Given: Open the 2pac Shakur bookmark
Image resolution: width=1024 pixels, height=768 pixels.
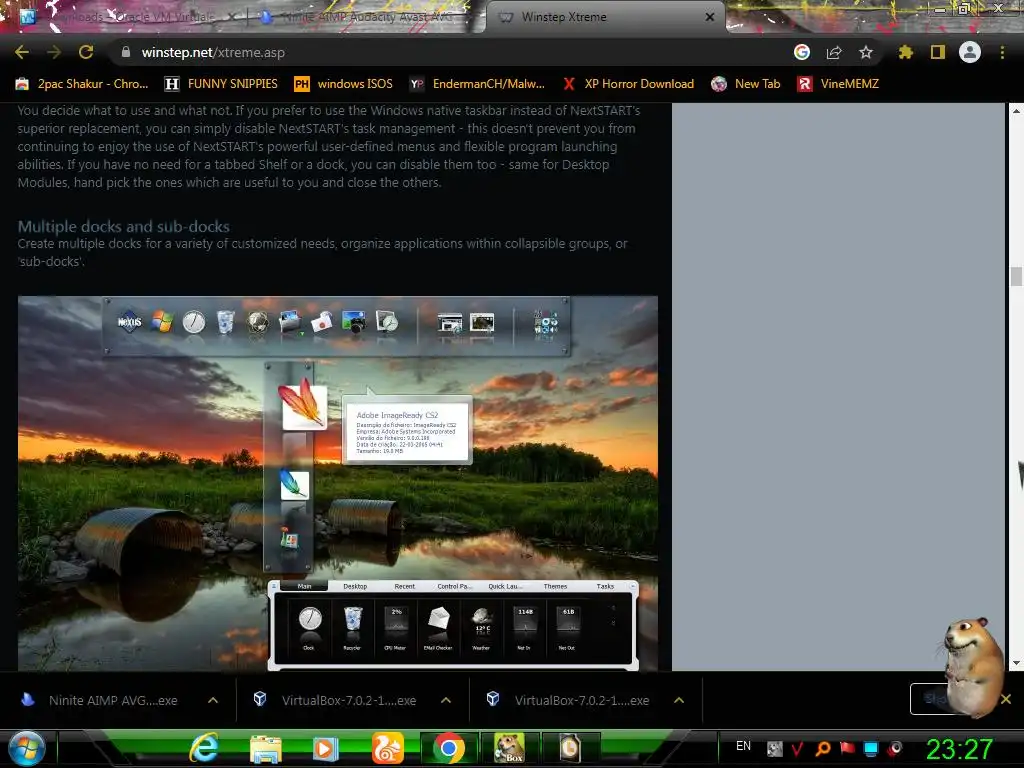Looking at the screenshot, I should click(x=82, y=84).
